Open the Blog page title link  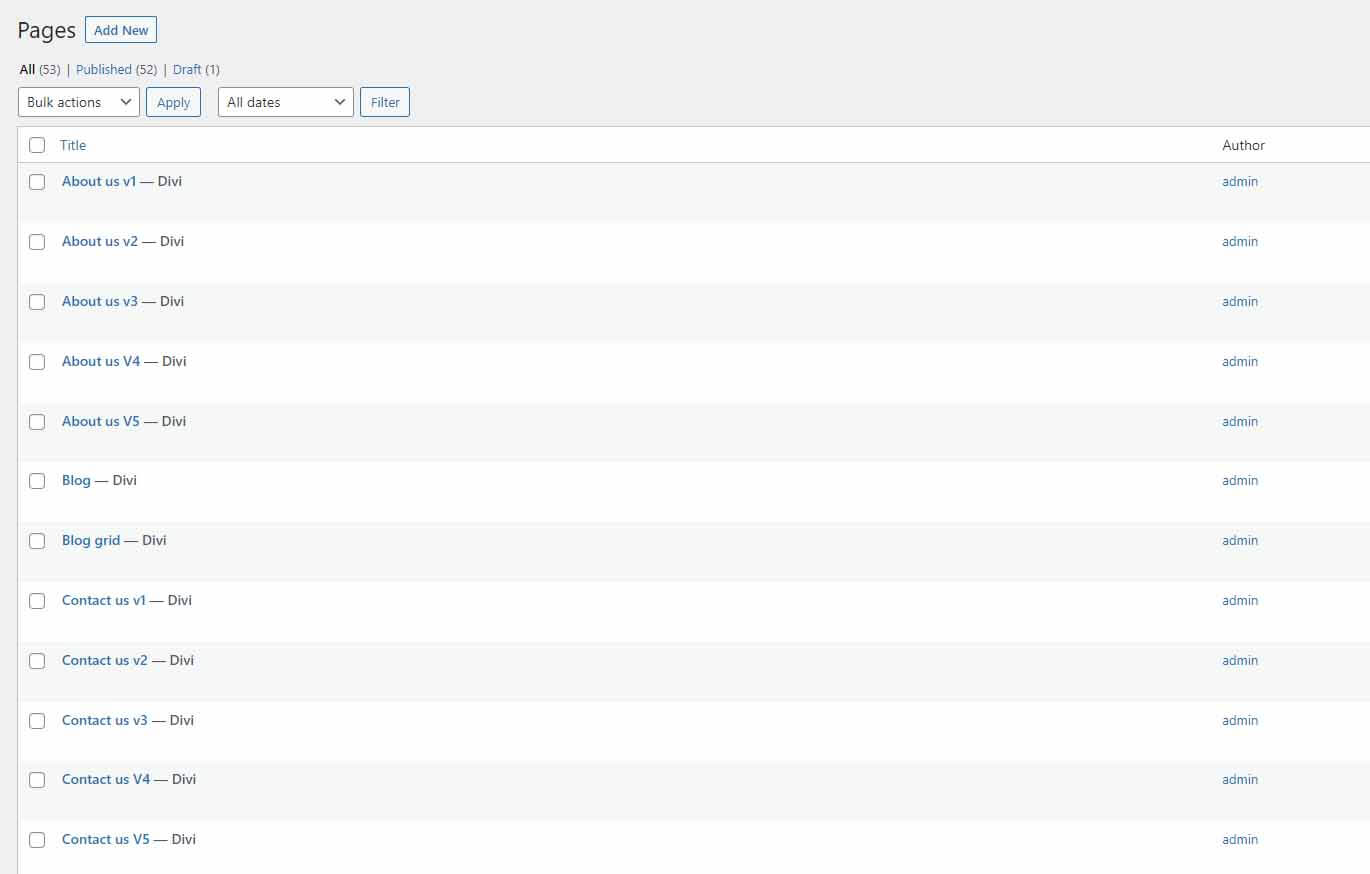coord(76,480)
